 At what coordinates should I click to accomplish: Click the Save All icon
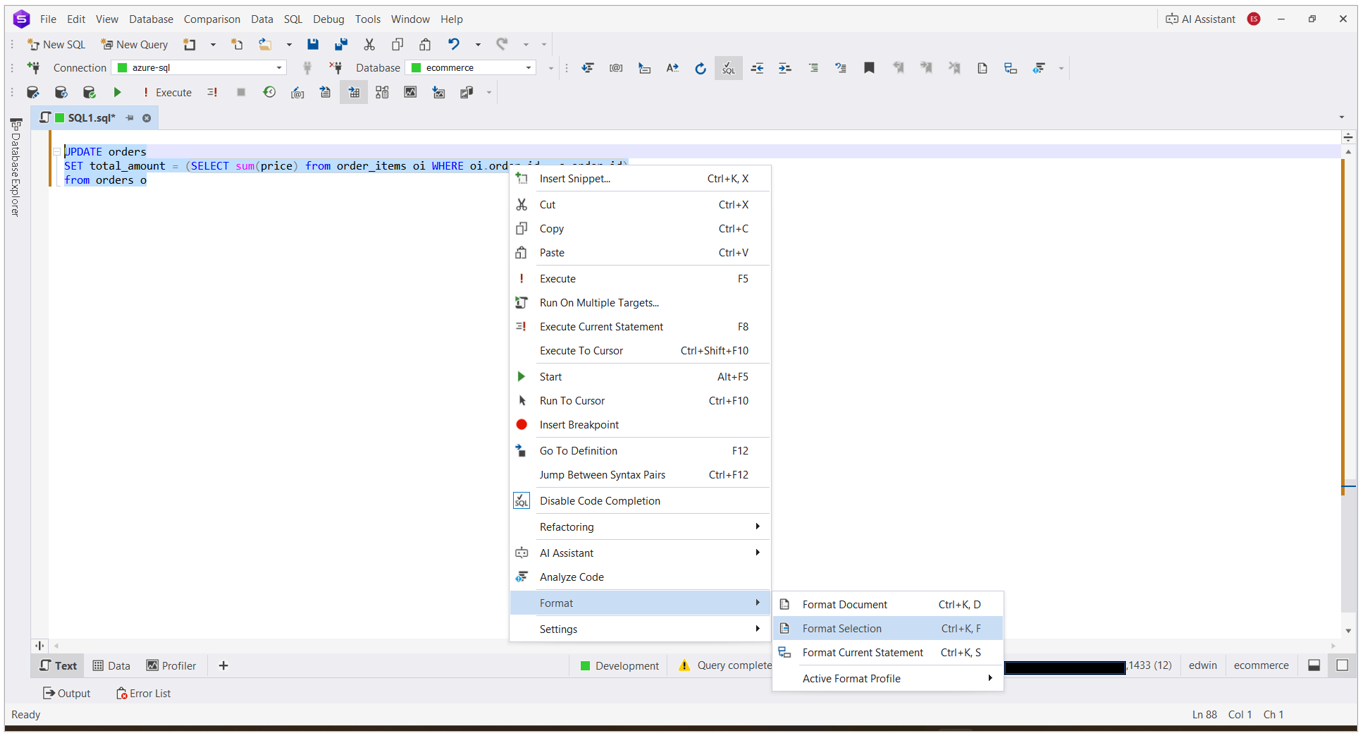tap(341, 44)
